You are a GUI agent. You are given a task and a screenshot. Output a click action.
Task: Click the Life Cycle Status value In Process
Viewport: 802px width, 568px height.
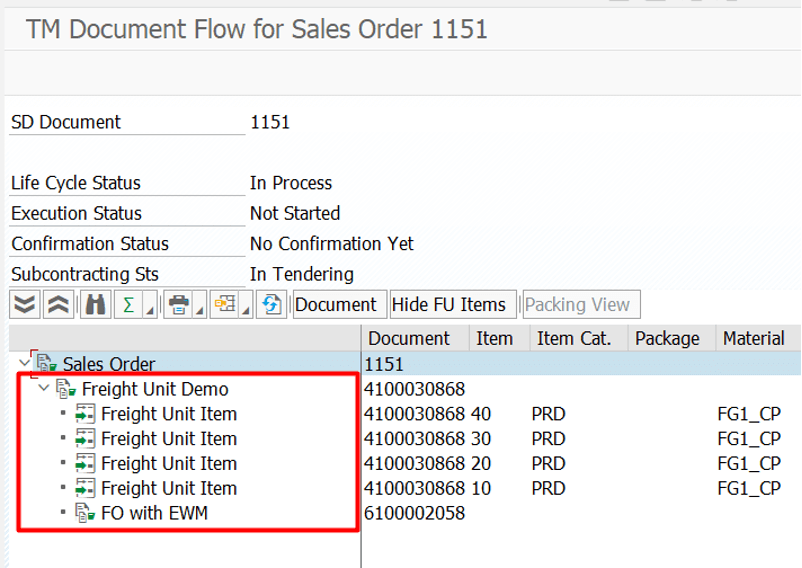click(291, 183)
